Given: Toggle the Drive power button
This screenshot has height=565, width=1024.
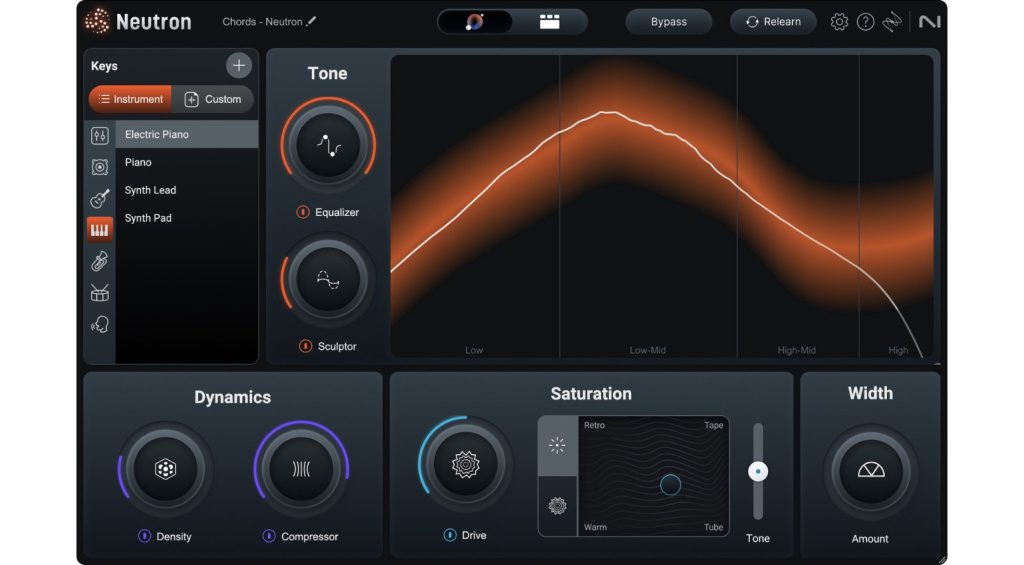Looking at the screenshot, I should [450, 534].
